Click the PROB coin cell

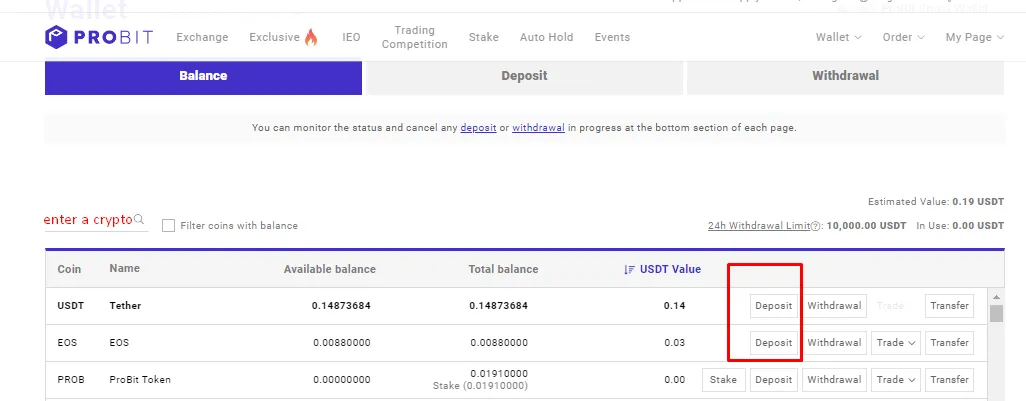71,379
